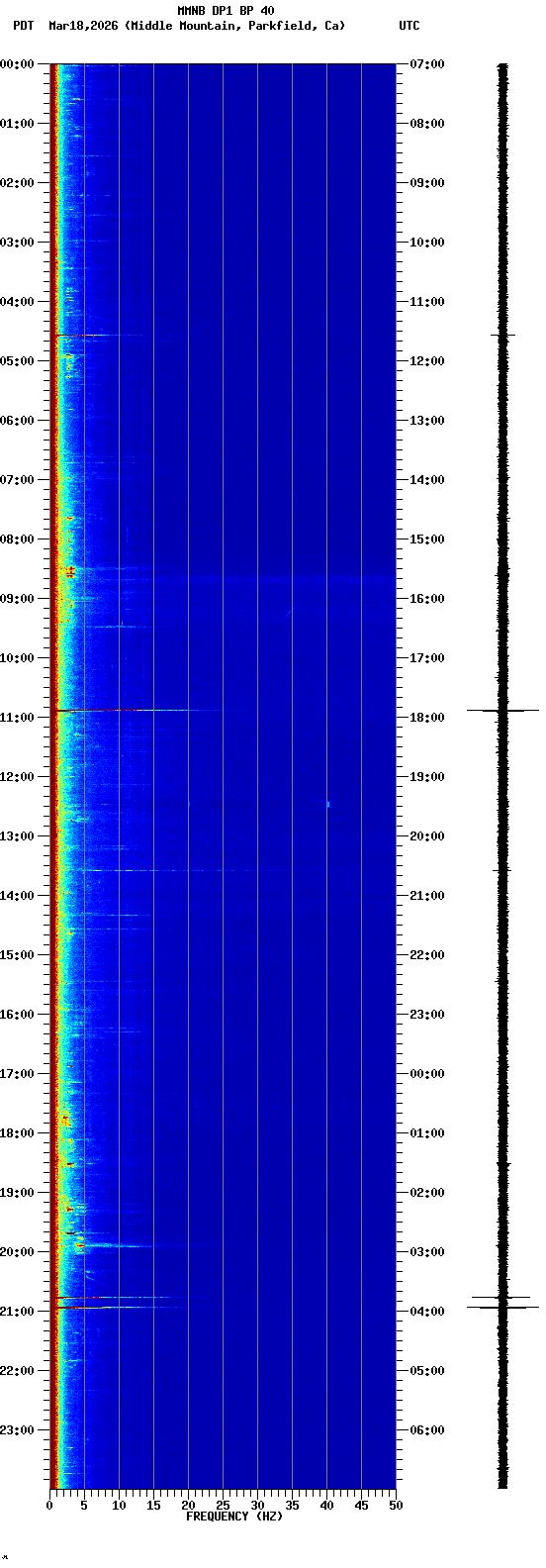Select the 23:00 PDT time label
The height and width of the screenshot is (1568, 546).
17,1430
